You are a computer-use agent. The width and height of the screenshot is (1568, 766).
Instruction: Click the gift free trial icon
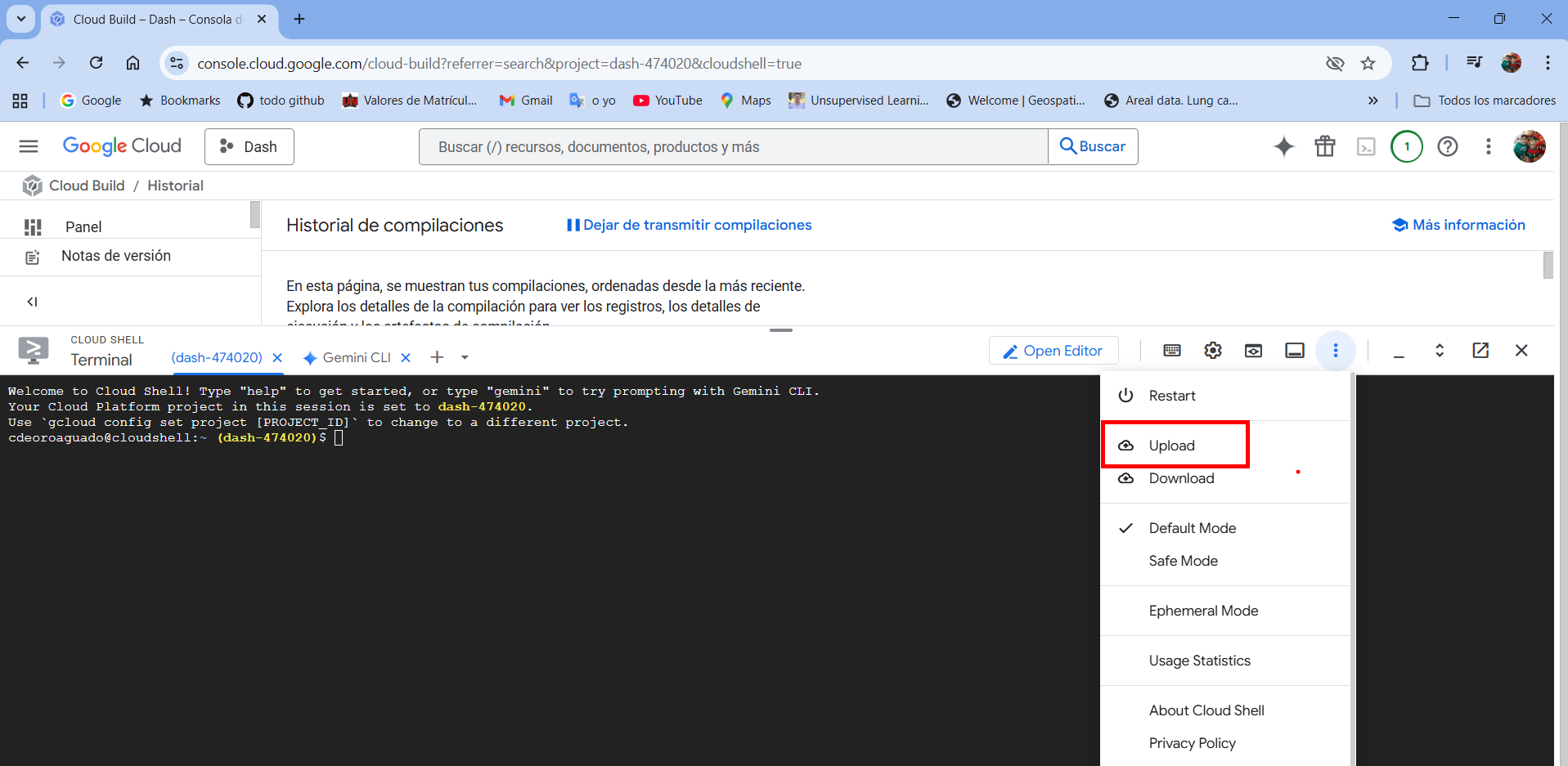tap(1325, 146)
